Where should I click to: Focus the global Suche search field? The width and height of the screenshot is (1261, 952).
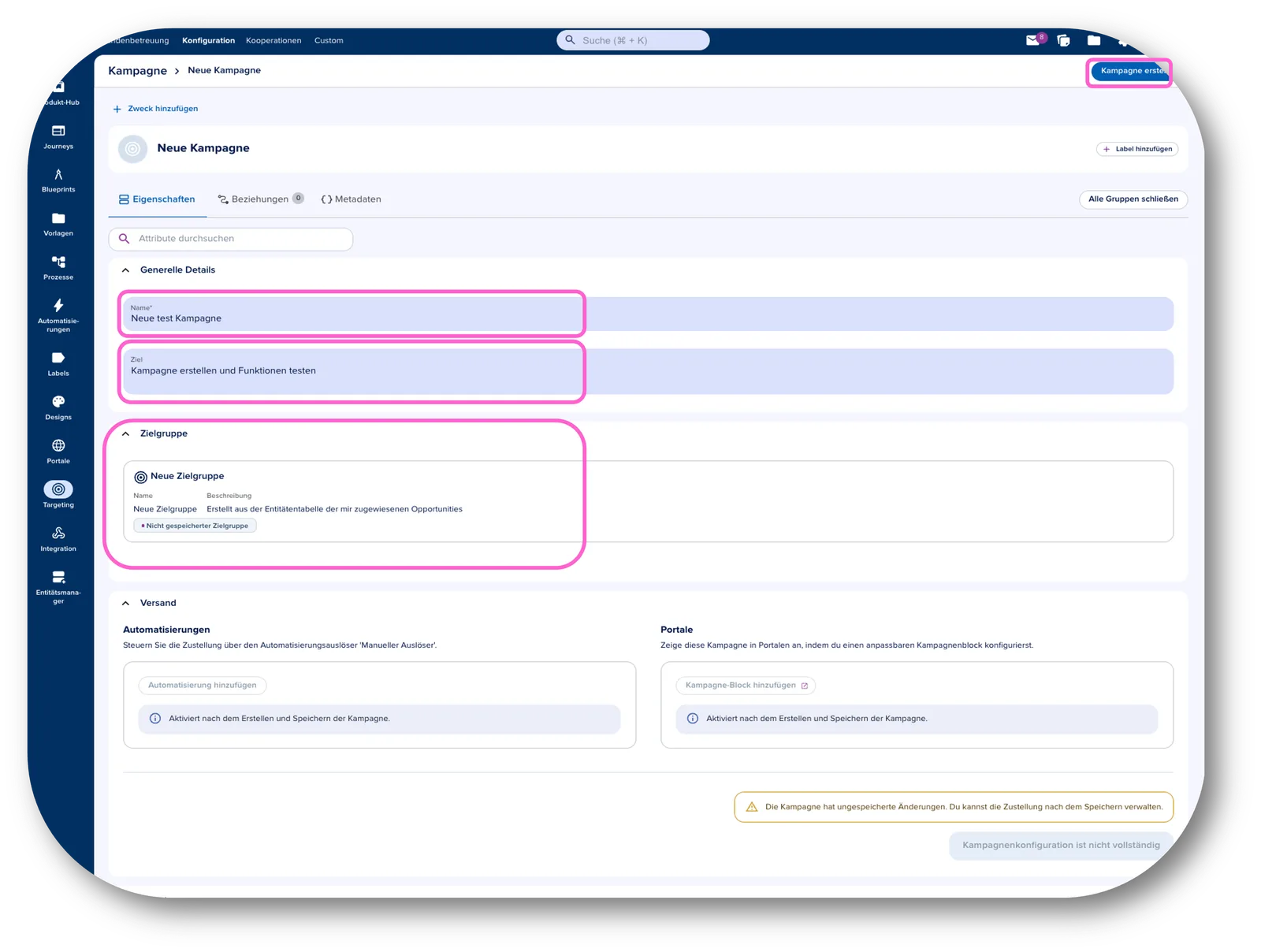(x=633, y=40)
